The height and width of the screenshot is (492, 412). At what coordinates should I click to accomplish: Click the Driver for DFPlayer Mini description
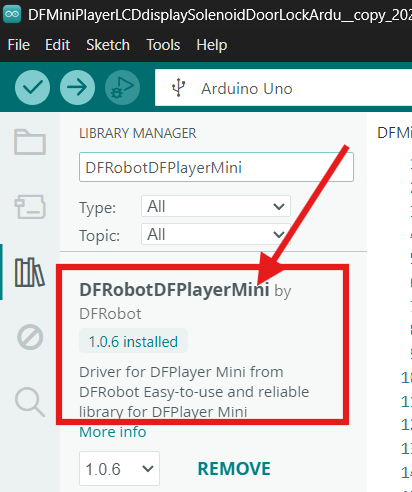194,392
